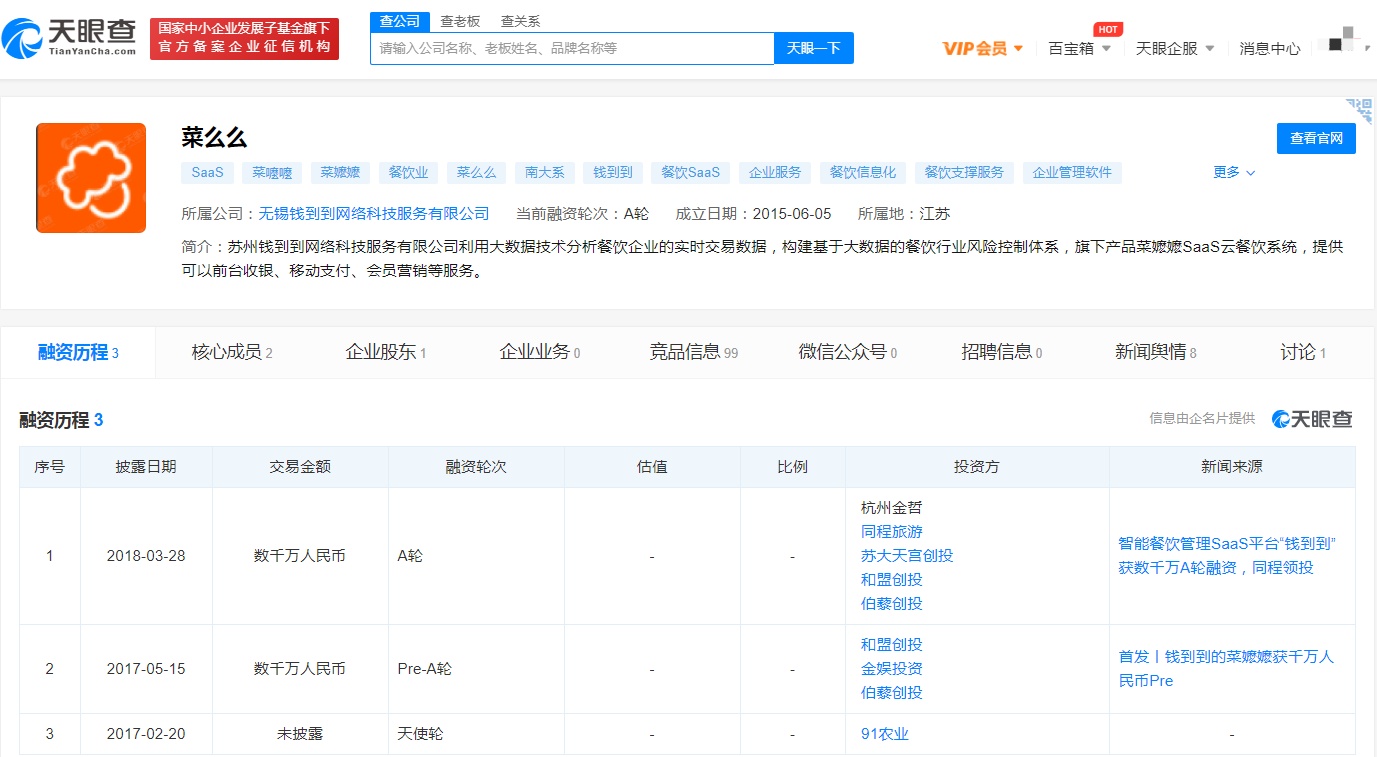Open news link about 钱到到 A轮融资
Screen dimensions: 1377x757
click(x=1228, y=556)
